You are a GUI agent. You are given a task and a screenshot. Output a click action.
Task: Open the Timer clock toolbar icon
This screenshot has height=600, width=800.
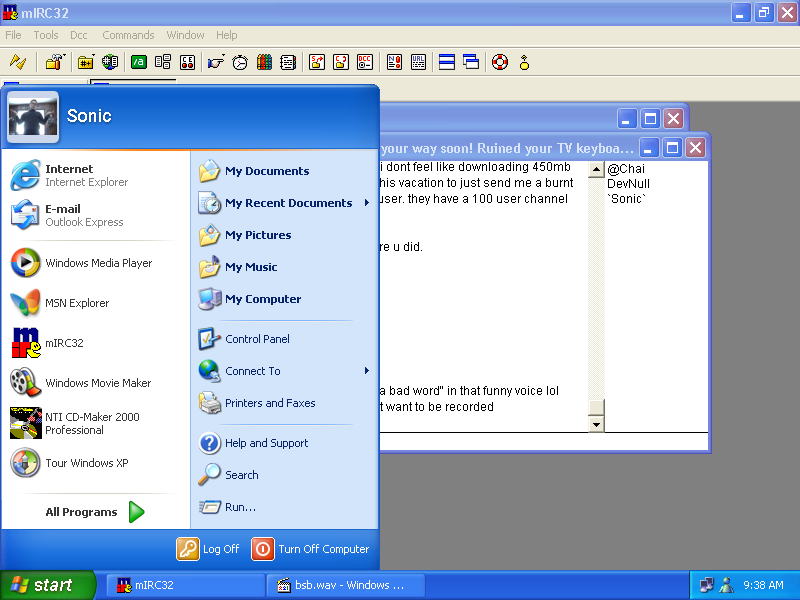click(240, 62)
